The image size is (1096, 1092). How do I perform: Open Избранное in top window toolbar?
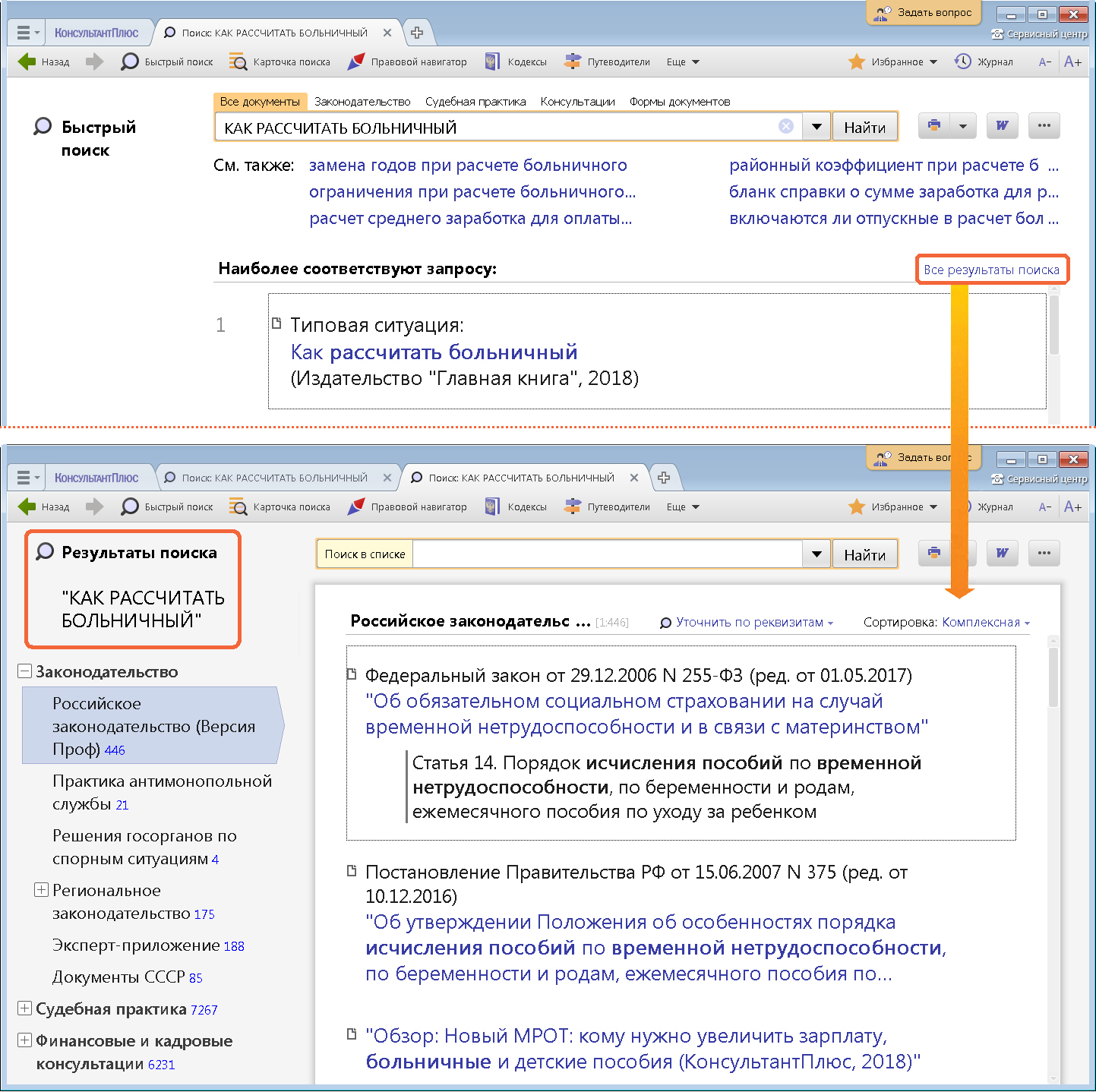(893, 62)
